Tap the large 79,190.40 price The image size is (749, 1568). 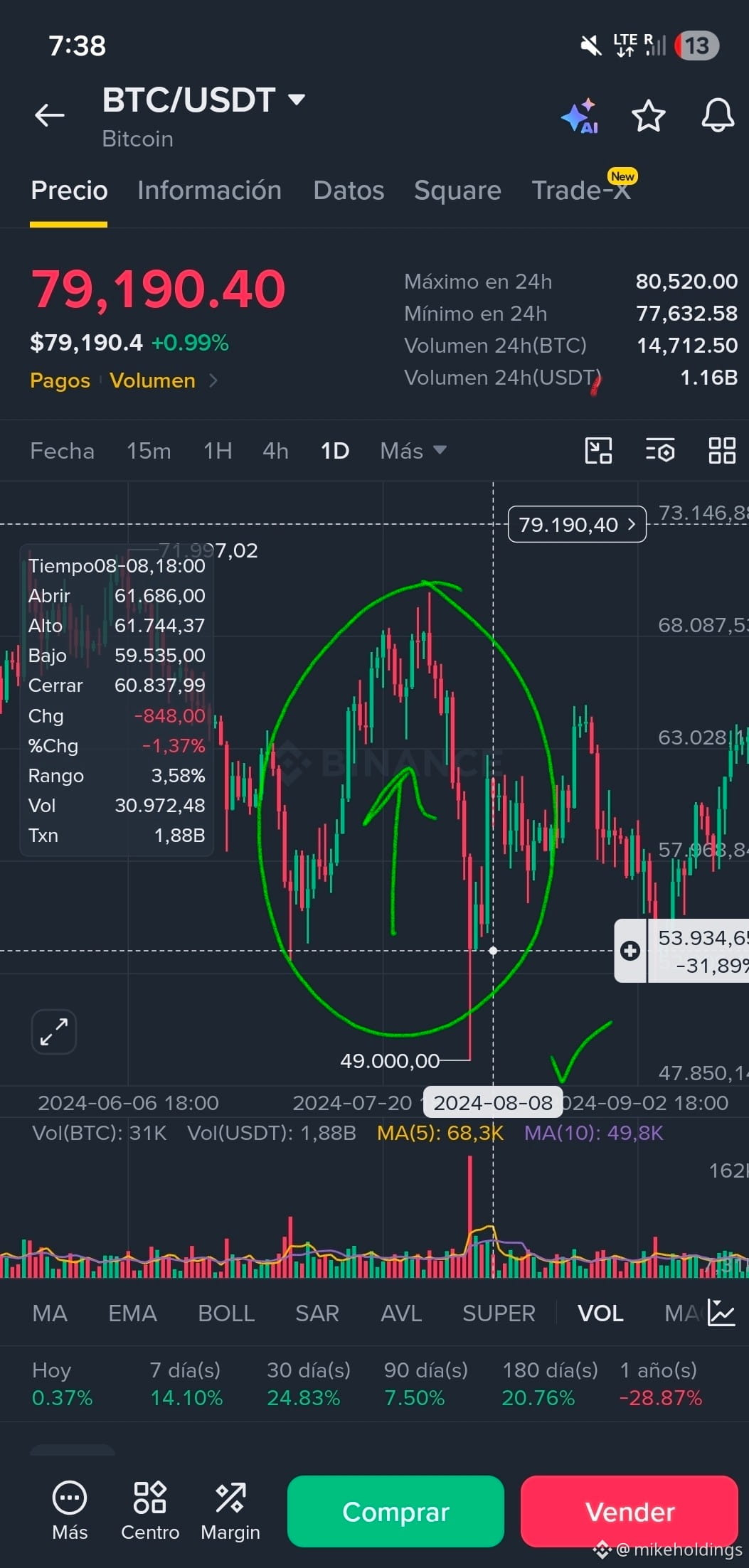point(158,289)
